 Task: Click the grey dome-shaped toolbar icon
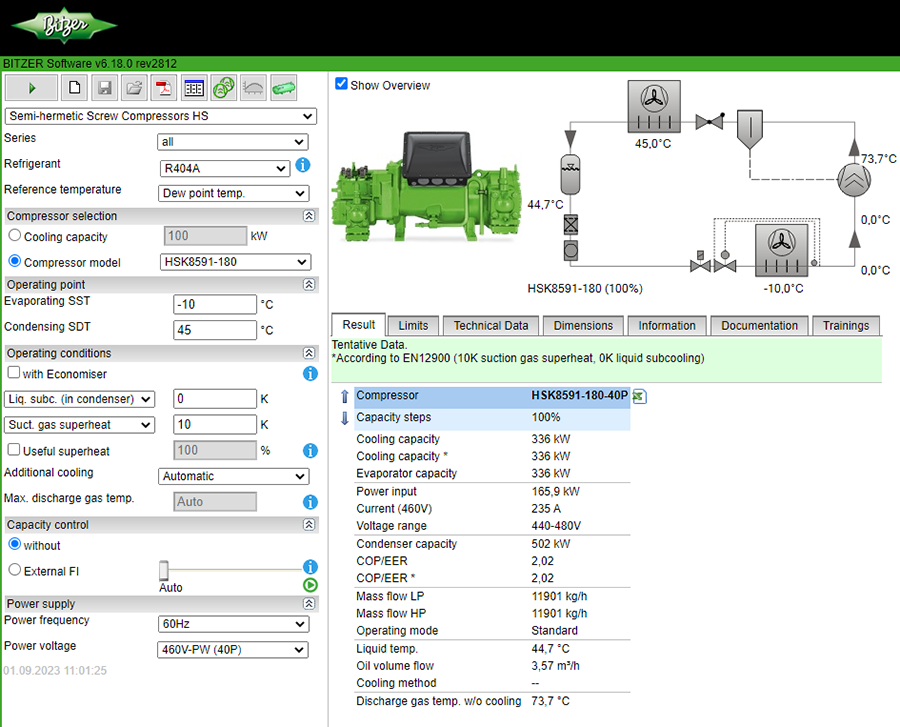coord(253,88)
